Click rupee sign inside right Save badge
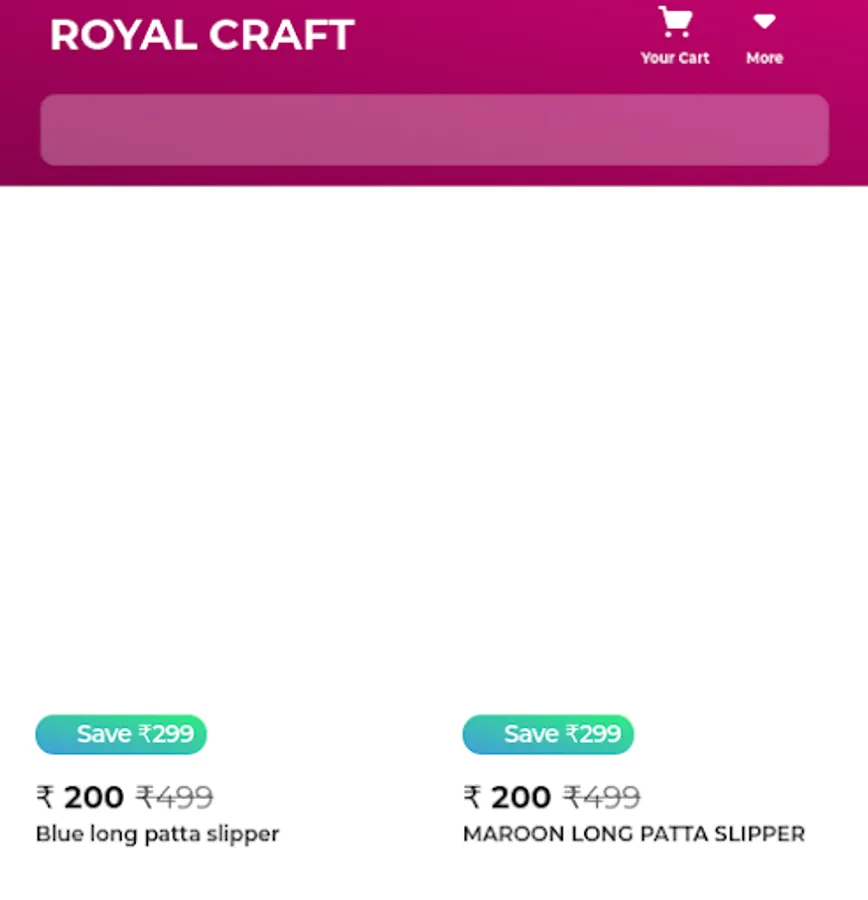The height and width of the screenshot is (900, 868). [x=572, y=734]
